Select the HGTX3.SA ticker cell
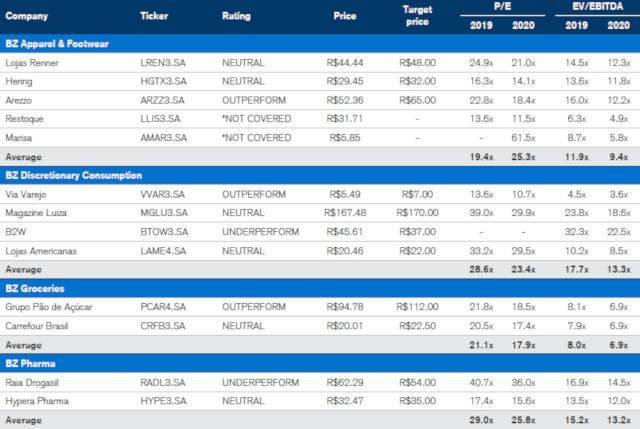This screenshot has width=640, height=429. (x=163, y=81)
